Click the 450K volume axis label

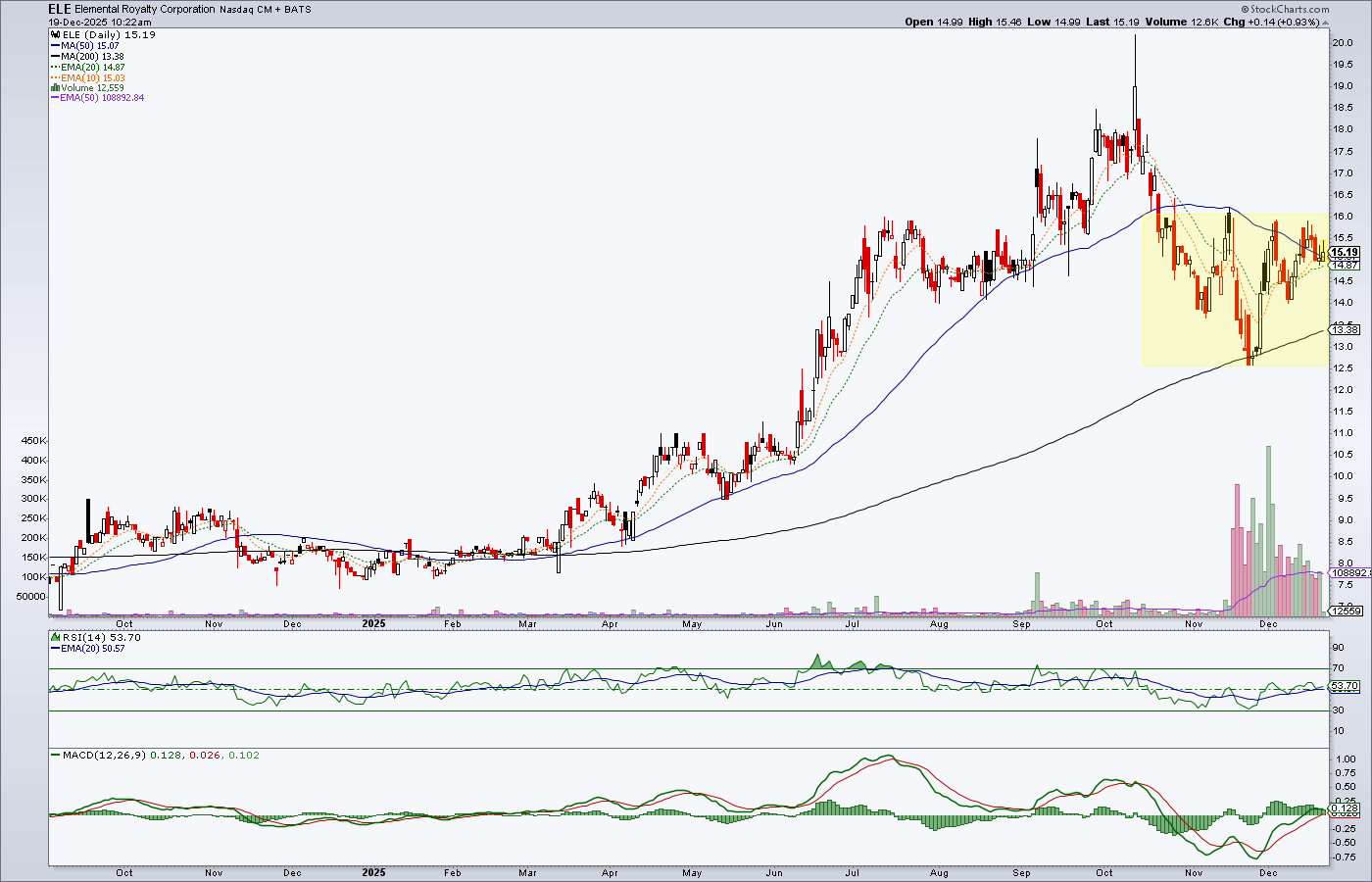point(32,441)
